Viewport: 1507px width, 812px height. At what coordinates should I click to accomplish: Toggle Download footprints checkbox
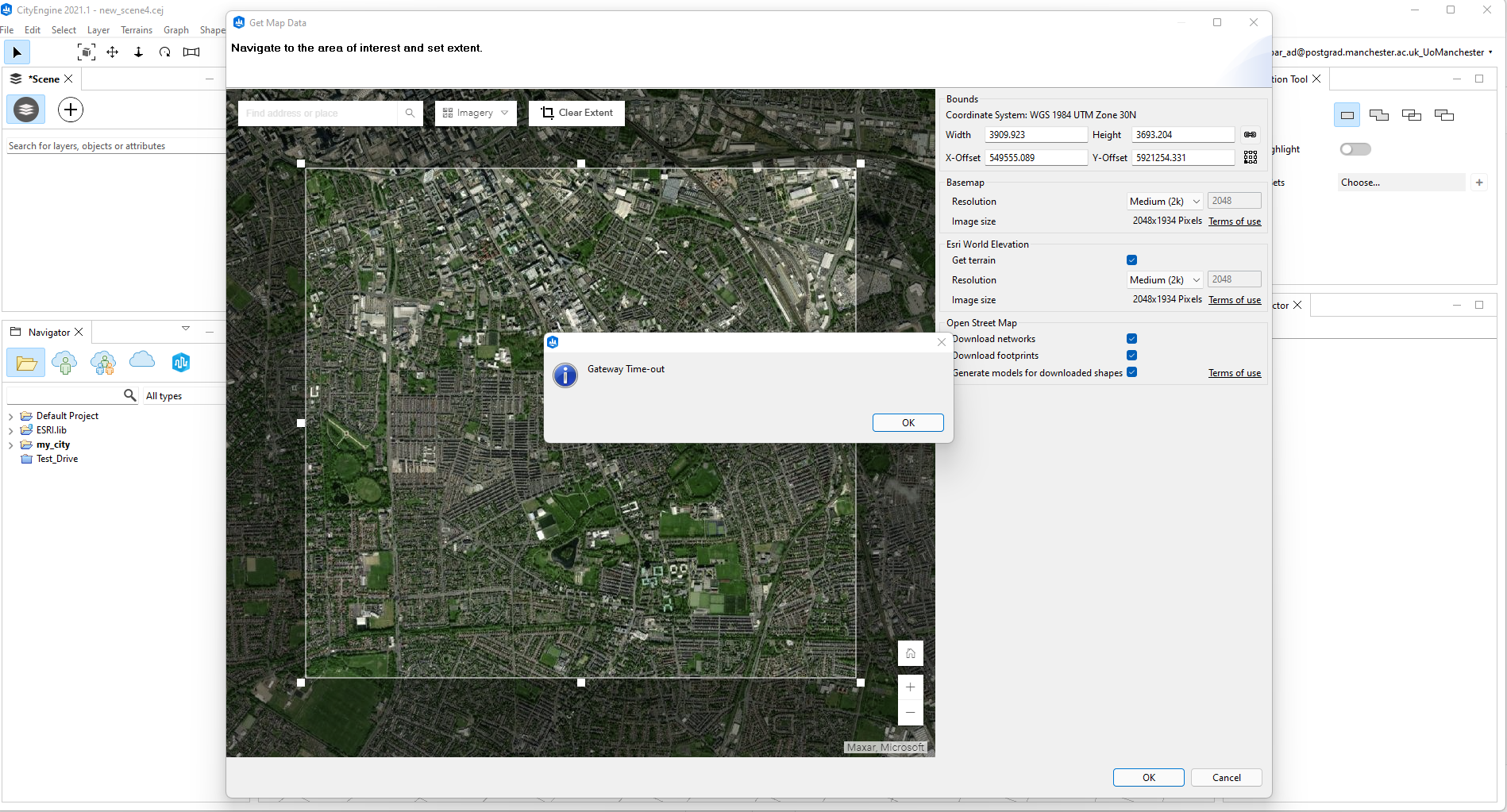1131,356
